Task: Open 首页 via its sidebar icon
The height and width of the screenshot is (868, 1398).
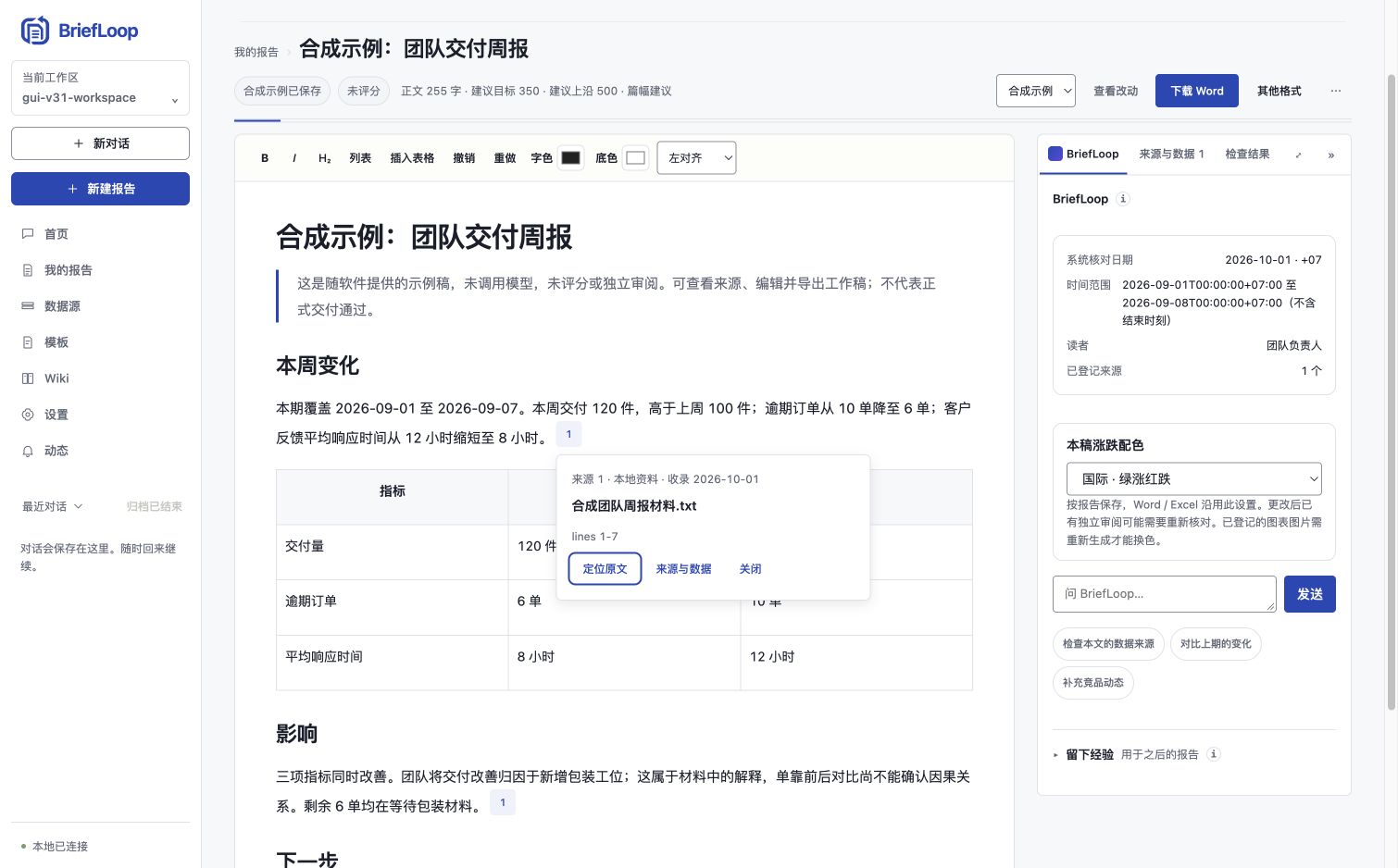Action: (x=28, y=234)
